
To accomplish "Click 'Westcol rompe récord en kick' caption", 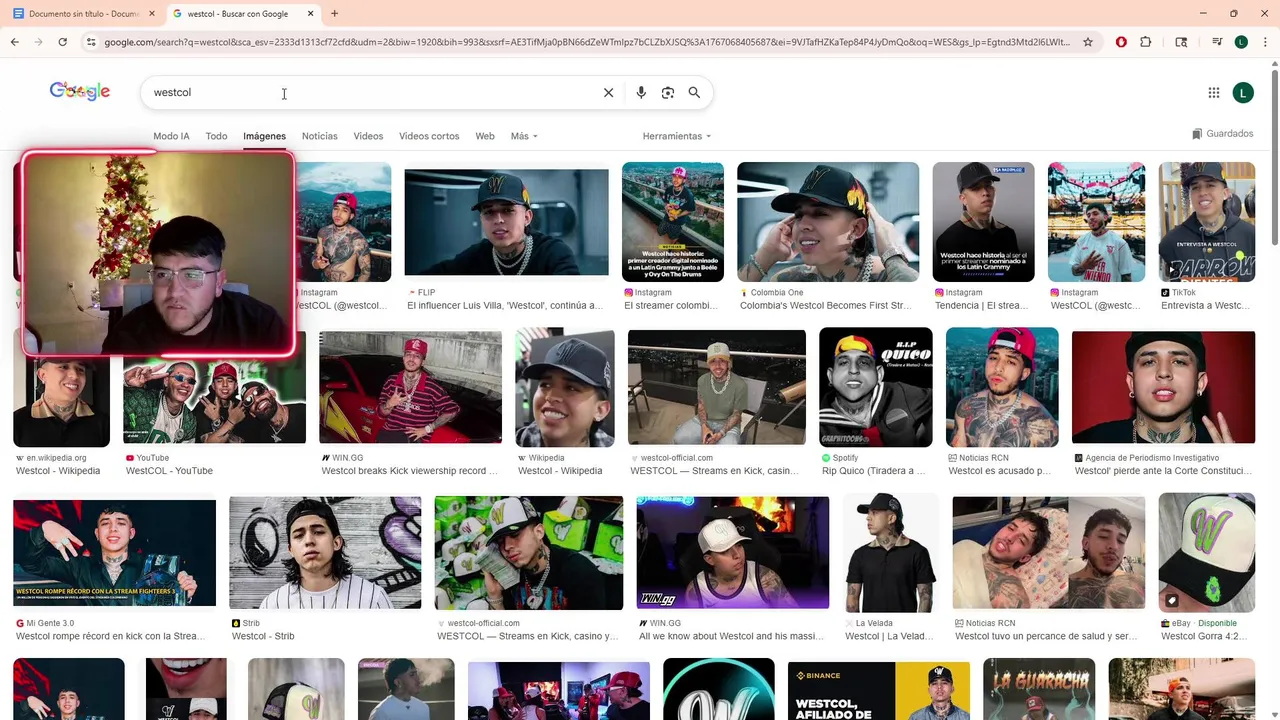I will 109,636.
